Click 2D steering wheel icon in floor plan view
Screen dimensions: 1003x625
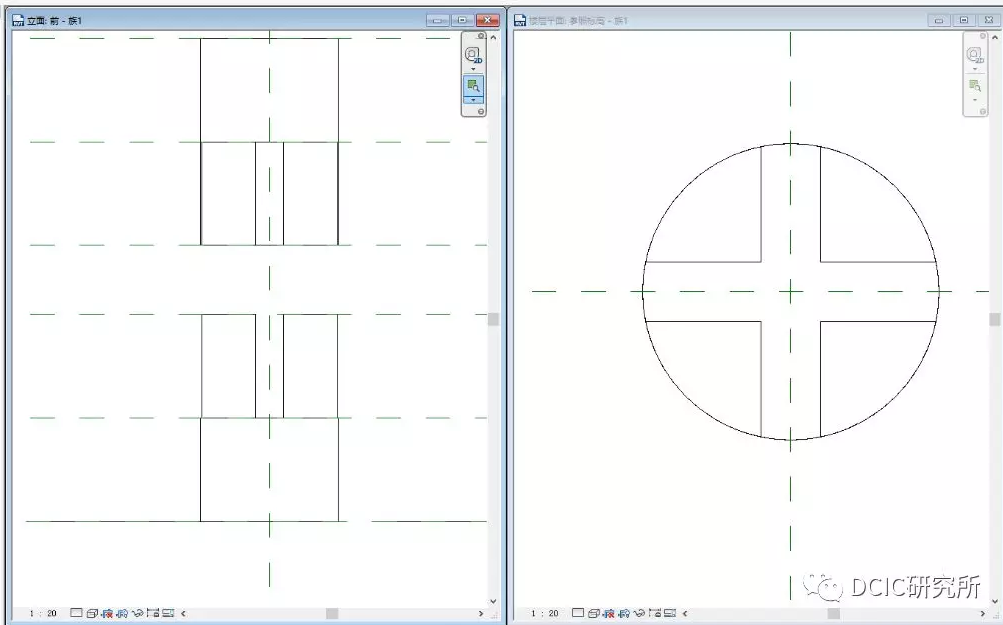[x=974, y=54]
